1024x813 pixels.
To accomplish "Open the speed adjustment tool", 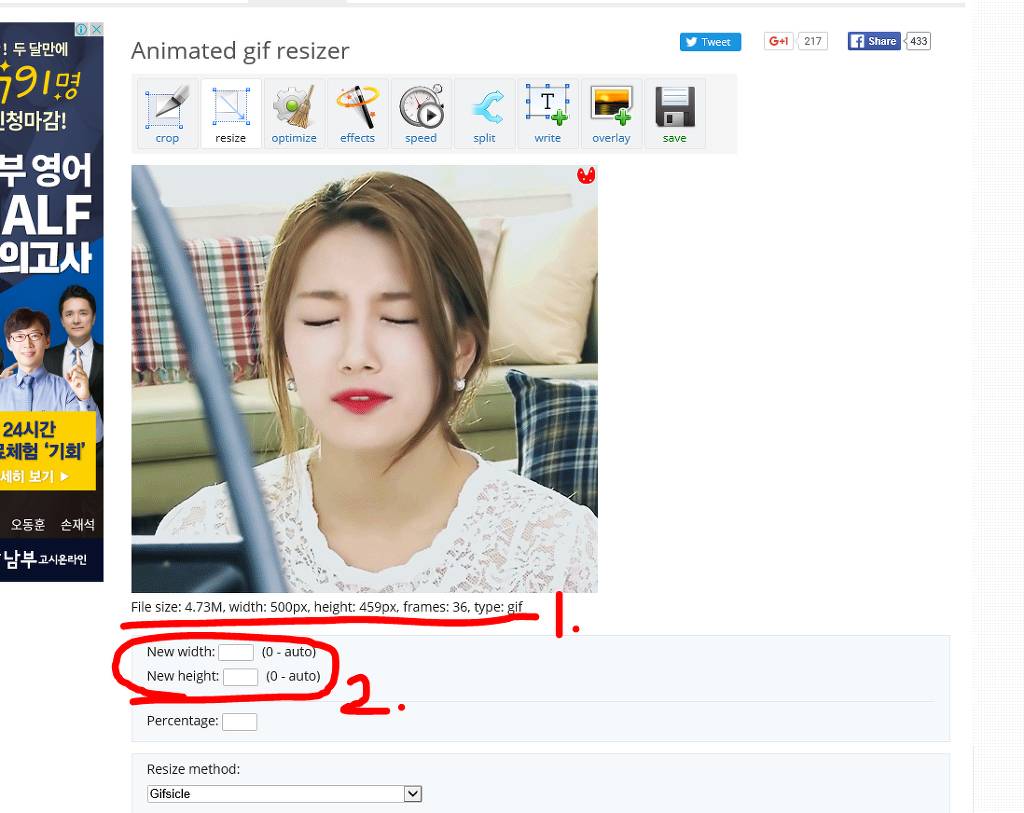I will (x=421, y=112).
